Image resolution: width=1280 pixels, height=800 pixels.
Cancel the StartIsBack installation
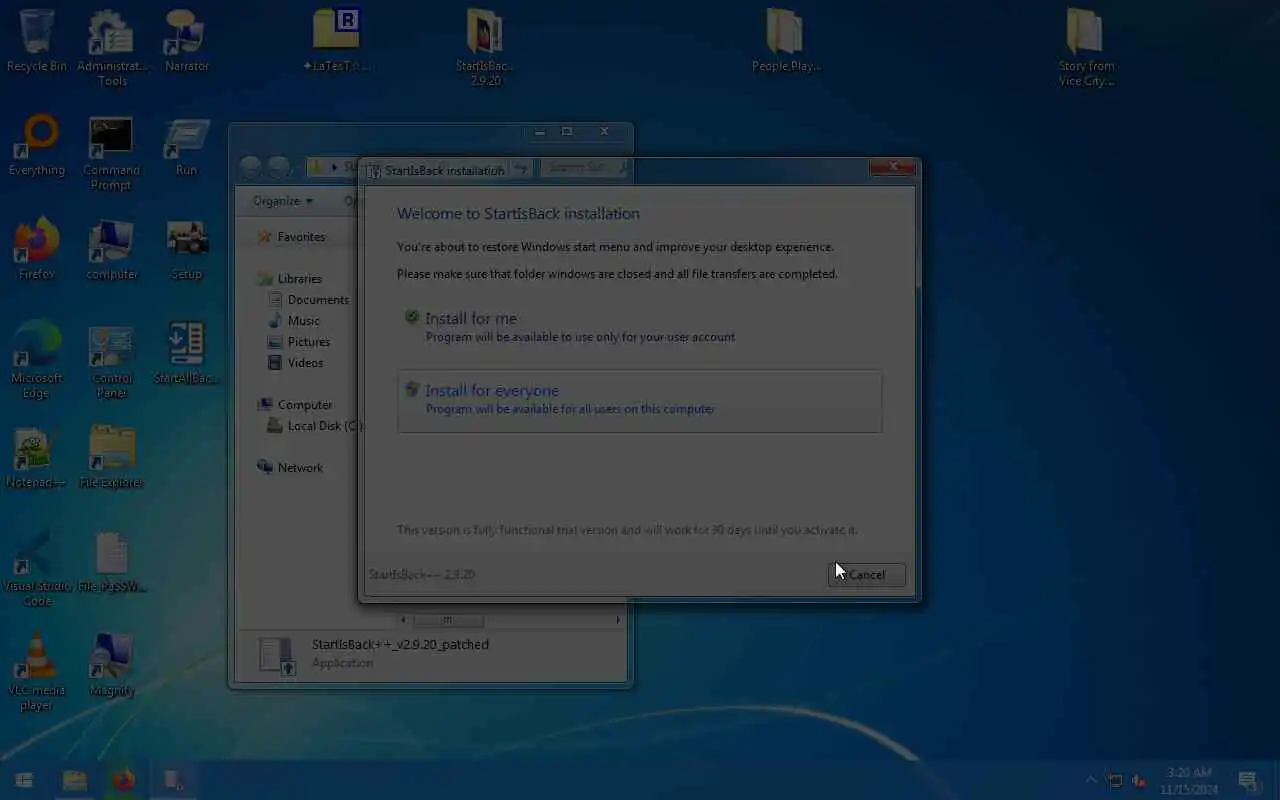(x=866, y=574)
